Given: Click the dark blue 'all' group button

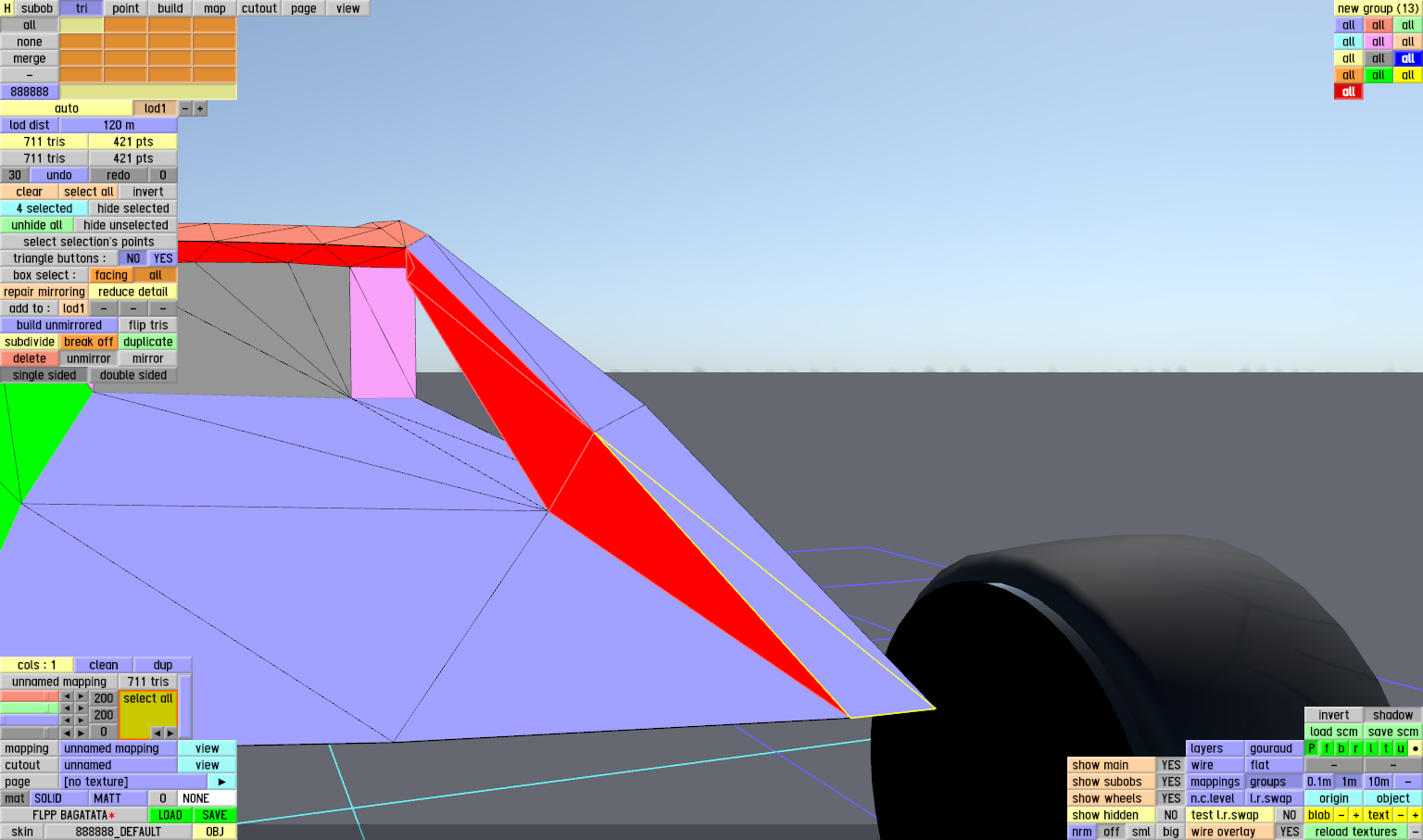Looking at the screenshot, I should [1408, 58].
